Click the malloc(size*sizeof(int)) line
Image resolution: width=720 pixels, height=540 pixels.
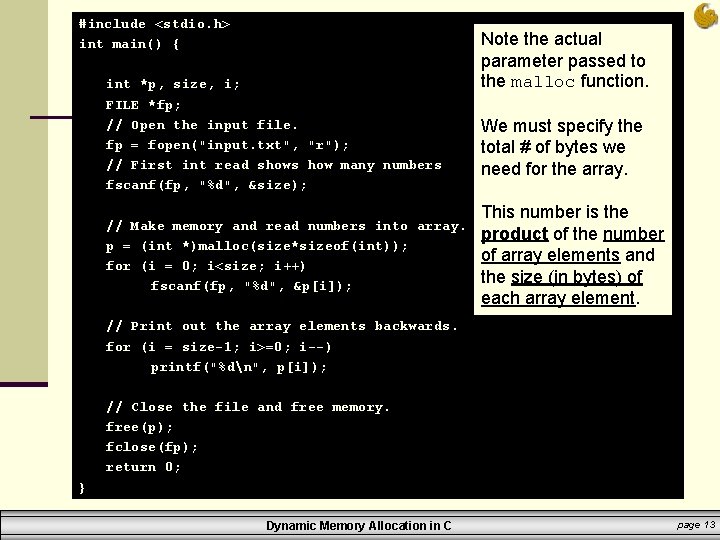[257, 247]
